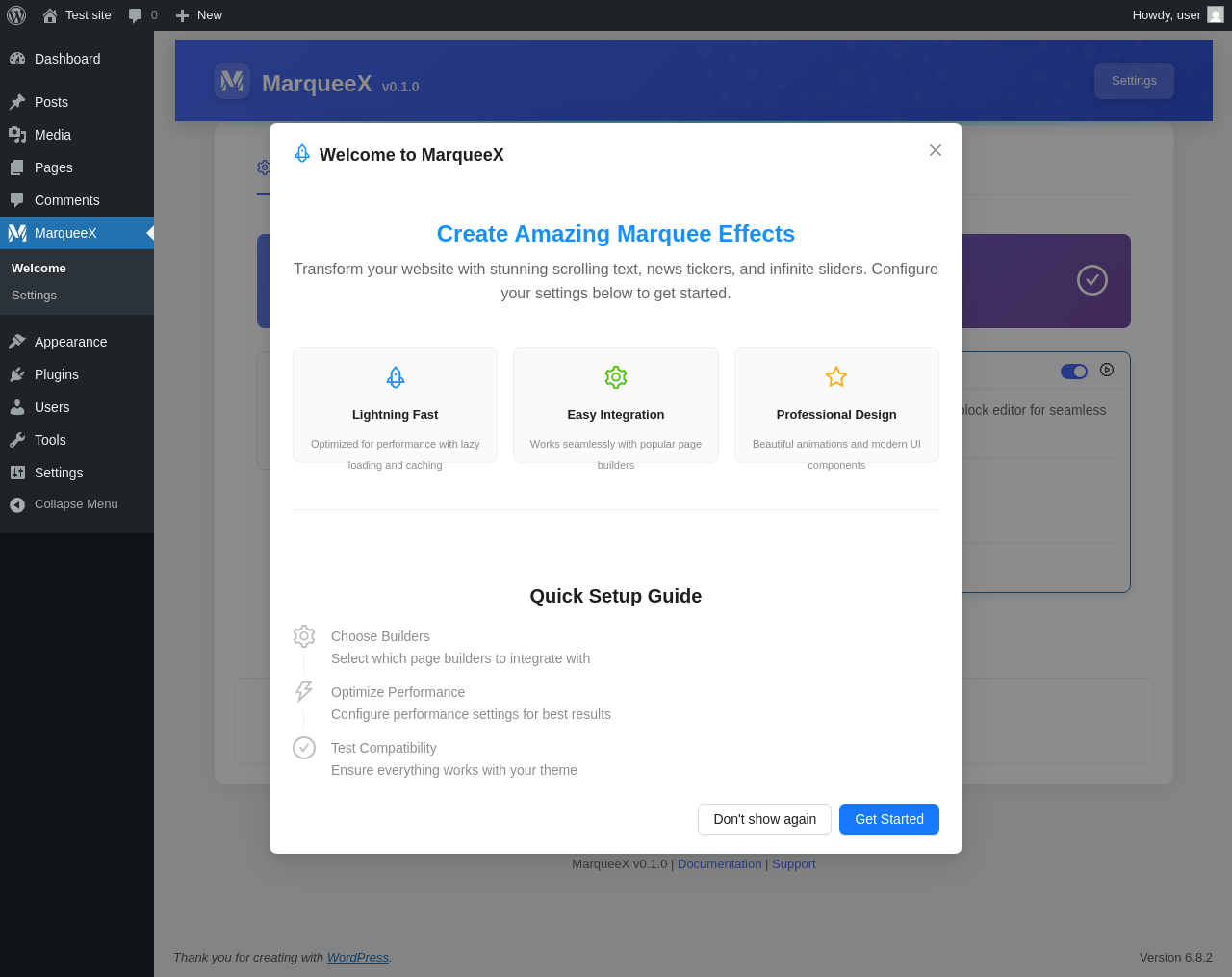Click the WordPress logo in admin bar
Image resolution: width=1232 pixels, height=977 pixels.
pyautogui.click(x=16, y=15)
